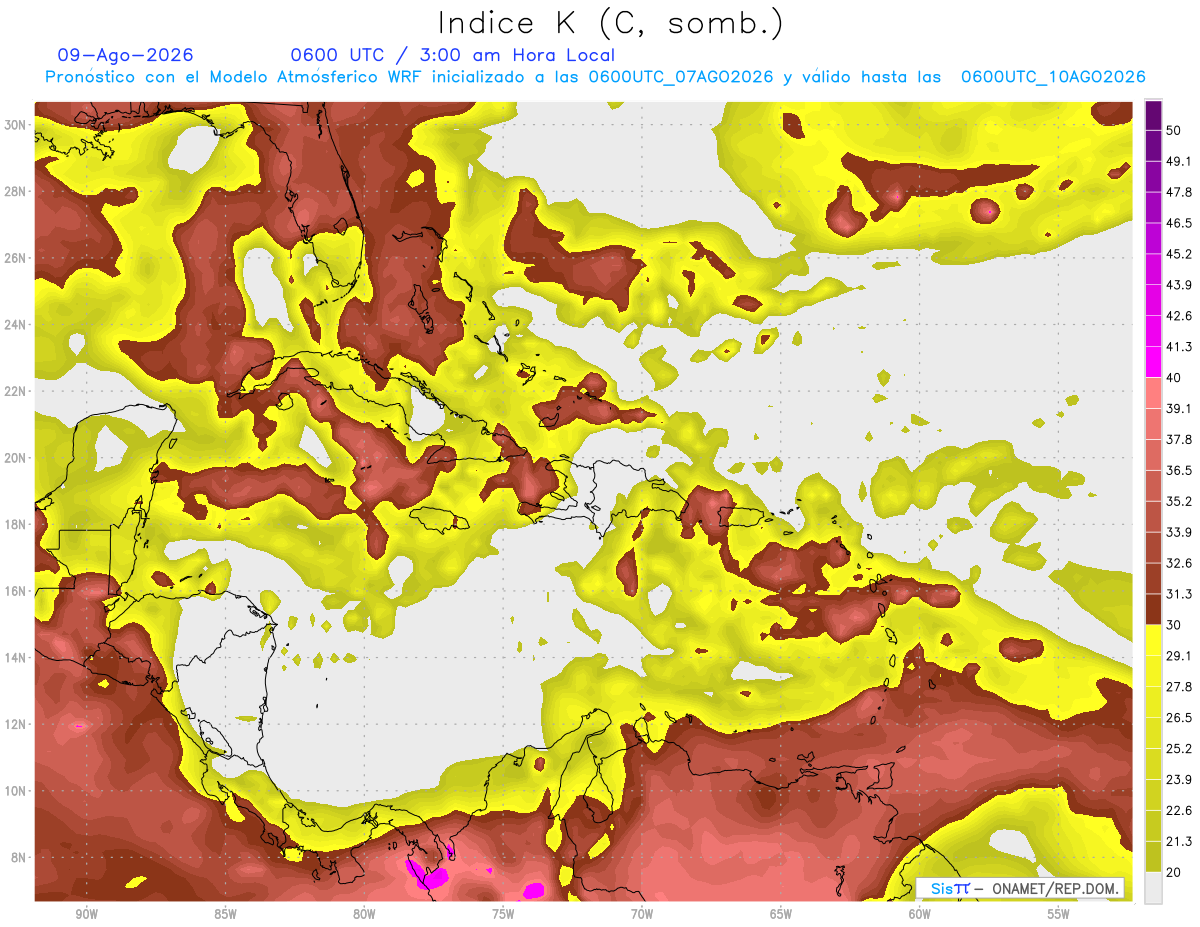Click the colorbar value '37.8'

pyautogui.click(x=1179, y=439)
